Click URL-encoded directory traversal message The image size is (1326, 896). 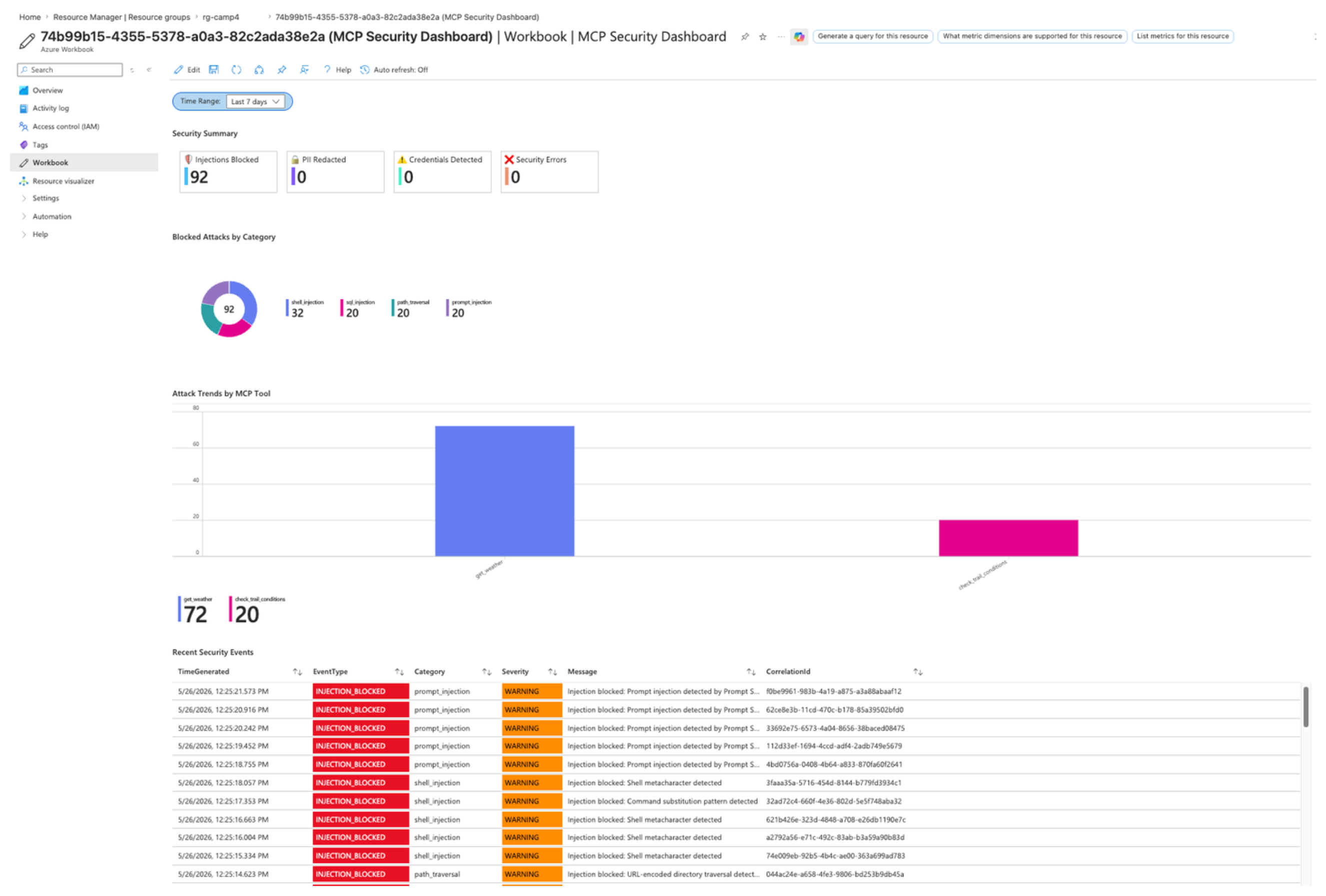(x=663, y=874)
